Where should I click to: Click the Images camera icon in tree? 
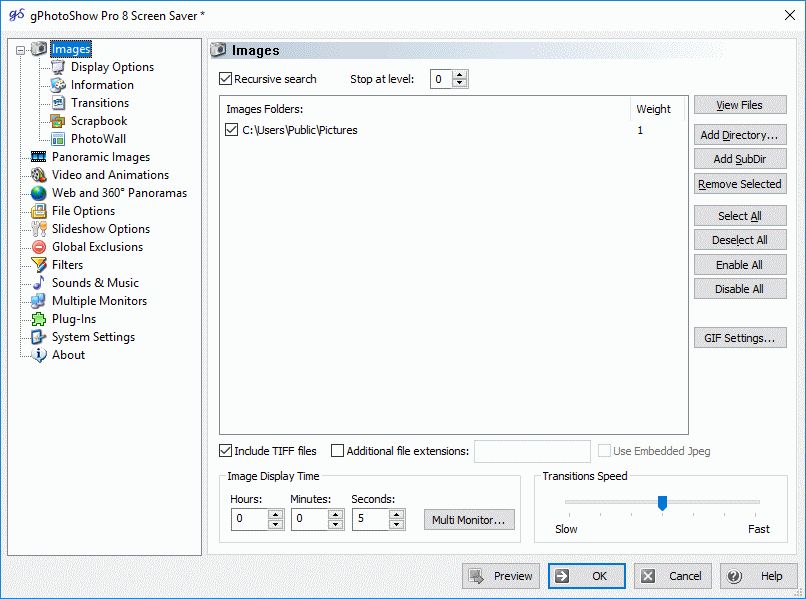(x=39, y=49)
